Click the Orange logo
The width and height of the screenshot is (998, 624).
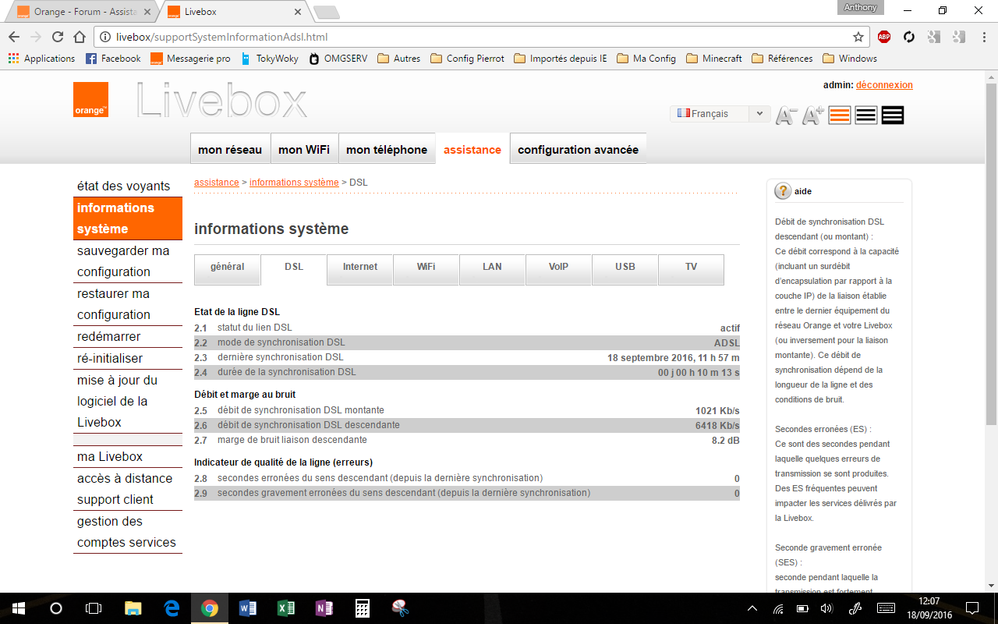[90, 99]
